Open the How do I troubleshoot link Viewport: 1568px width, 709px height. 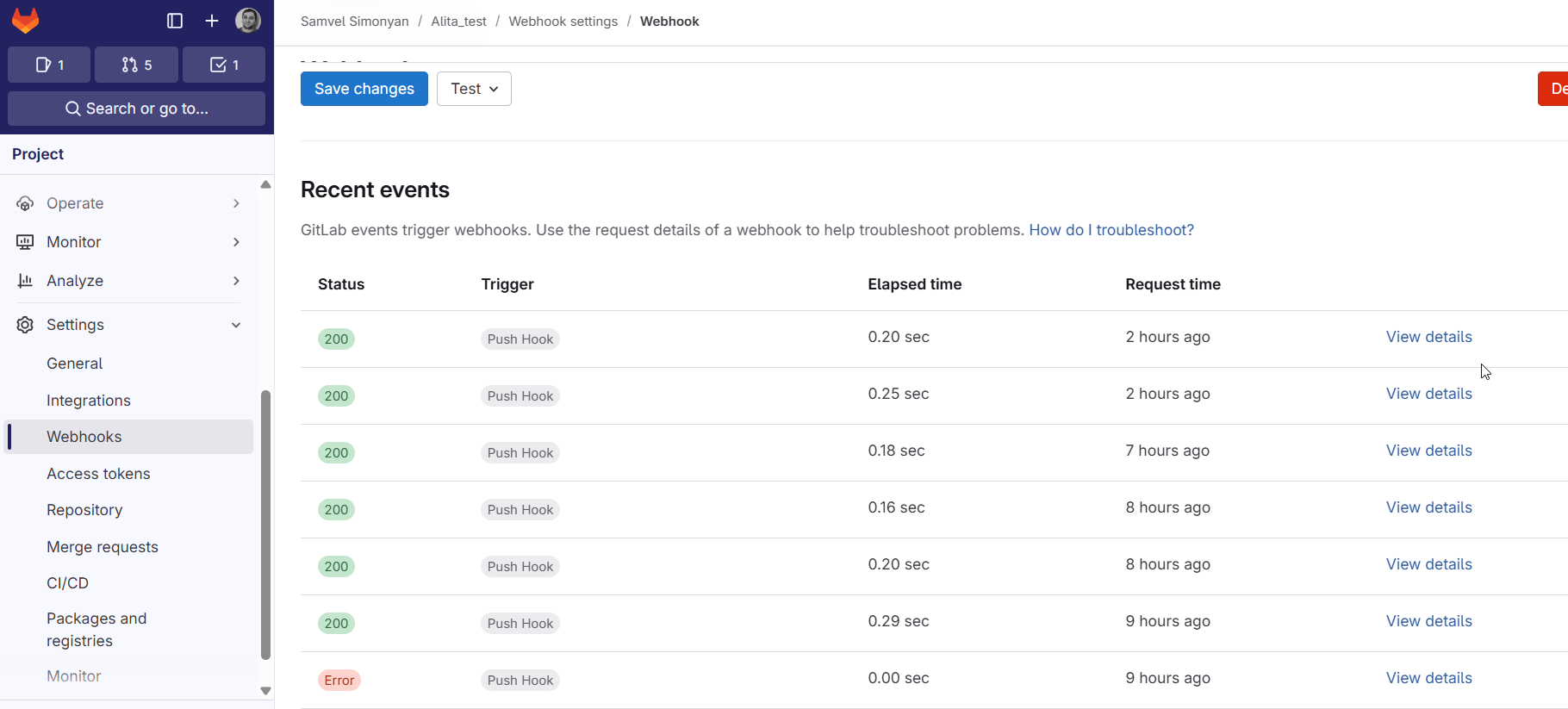[1111, 230]
